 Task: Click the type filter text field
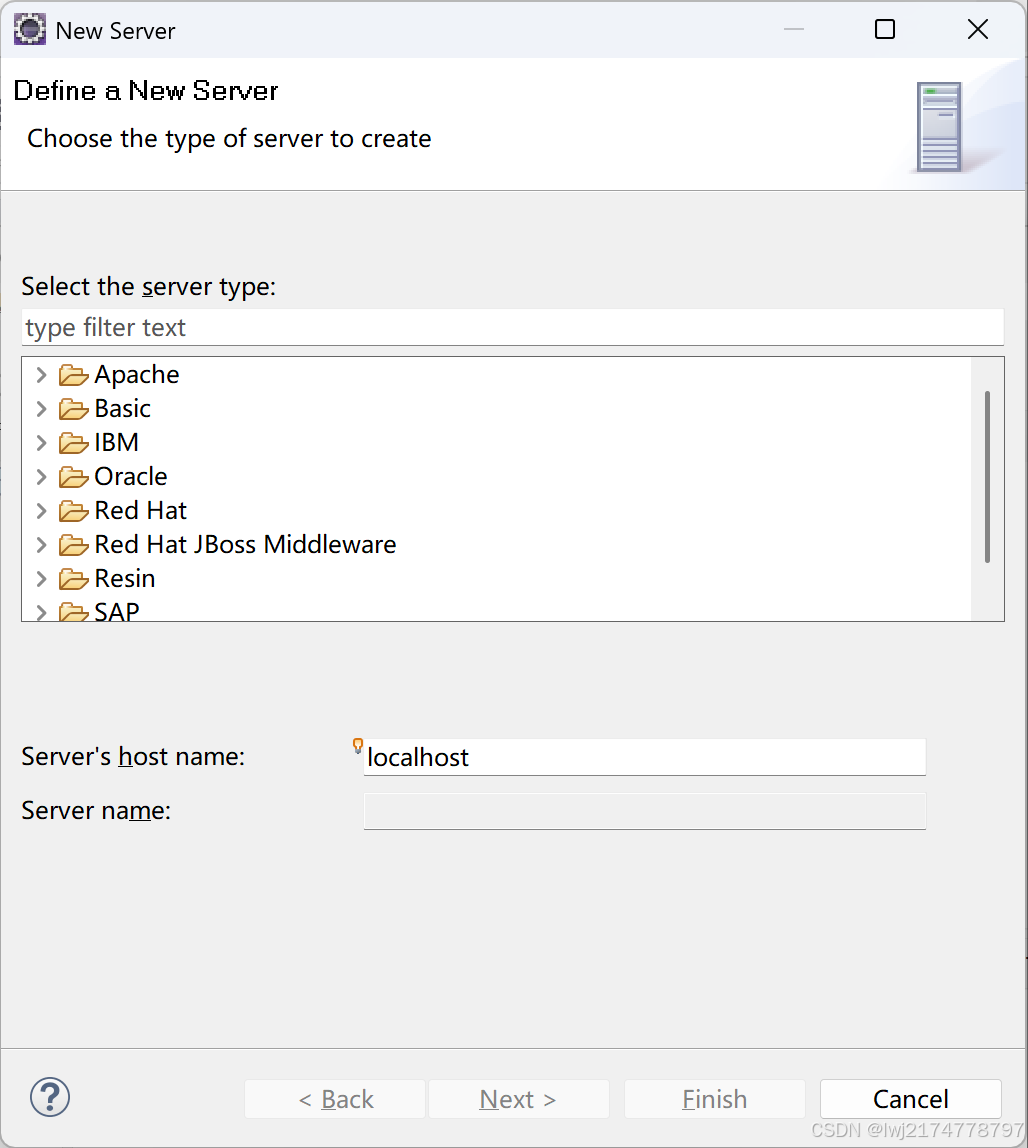pos(513,327)
